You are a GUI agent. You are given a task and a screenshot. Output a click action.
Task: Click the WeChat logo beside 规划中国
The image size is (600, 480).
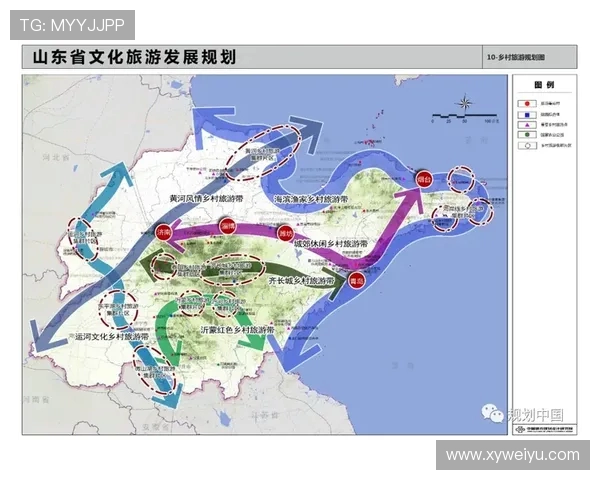[x=494, y=413]
